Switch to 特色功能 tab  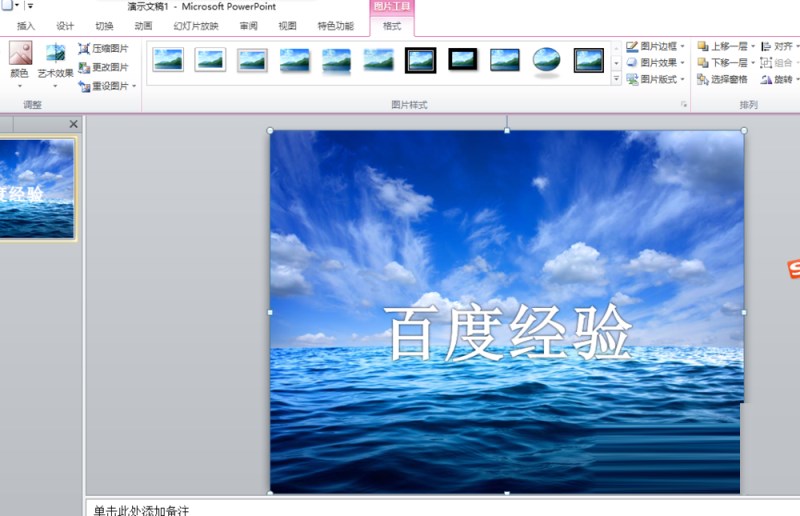[336, 26]
